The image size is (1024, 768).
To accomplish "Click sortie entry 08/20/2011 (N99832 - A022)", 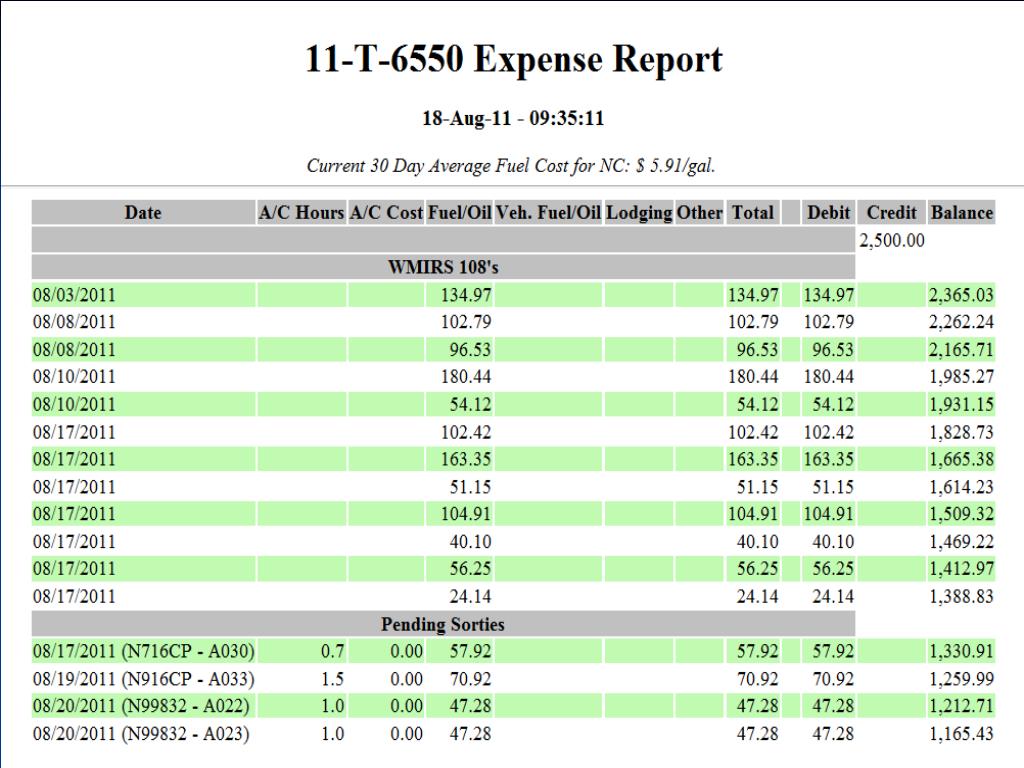I will point(141,706).
